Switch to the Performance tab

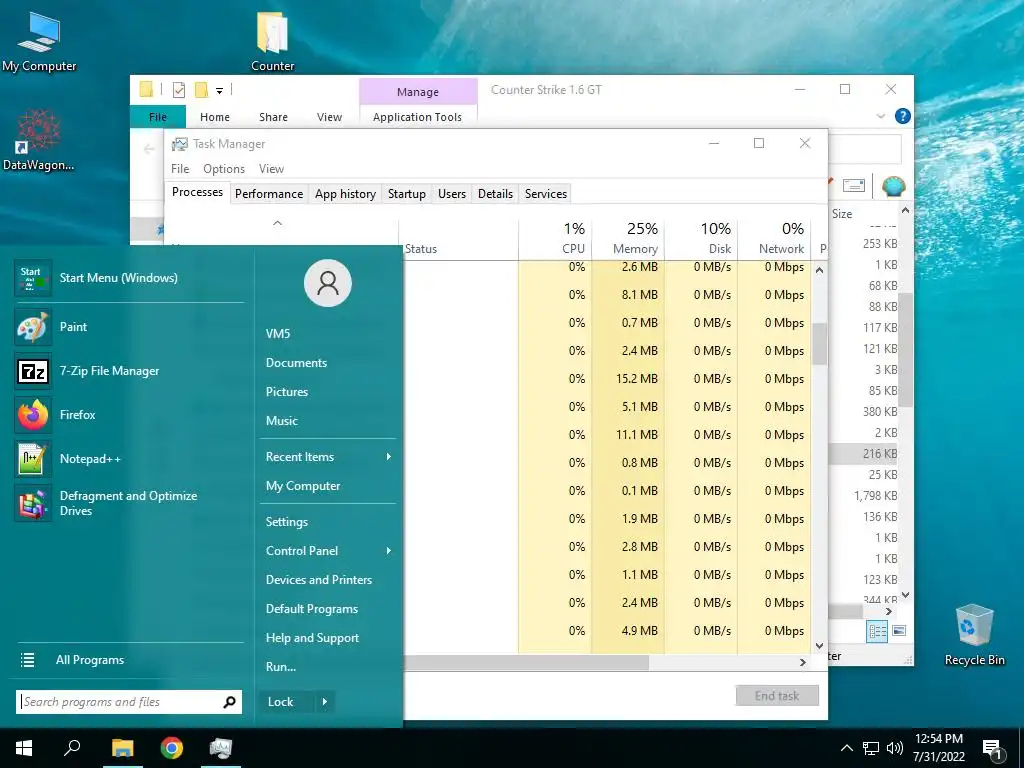[x=269, y=194]
